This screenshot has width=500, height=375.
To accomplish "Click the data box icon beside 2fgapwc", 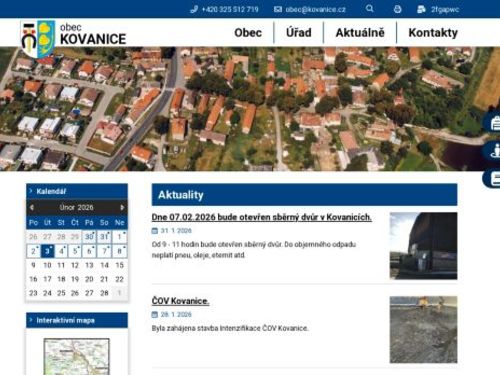I will 421,9.
